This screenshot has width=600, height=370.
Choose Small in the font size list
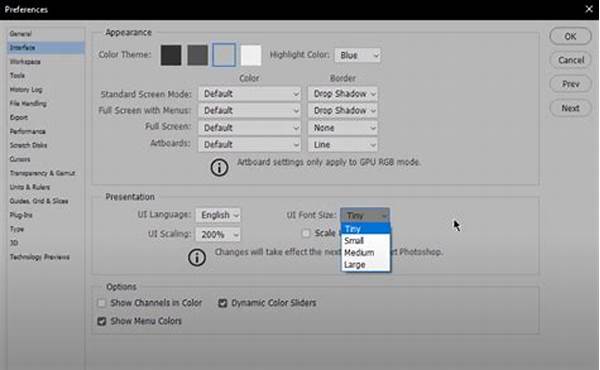(x=366, y=241)
